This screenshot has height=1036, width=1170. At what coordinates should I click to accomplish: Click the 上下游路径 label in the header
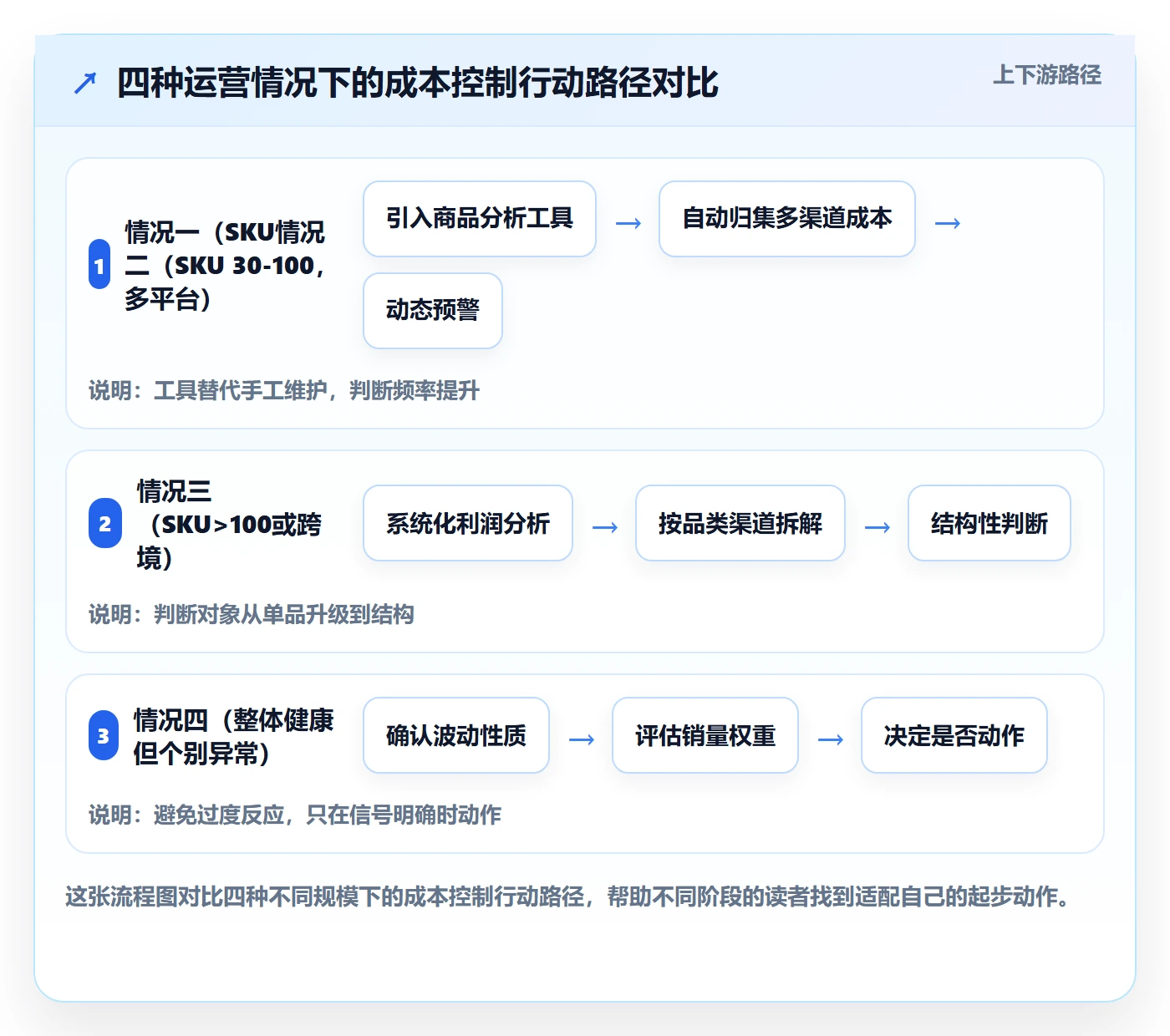pyautogui.click(x=1047, y=75)
